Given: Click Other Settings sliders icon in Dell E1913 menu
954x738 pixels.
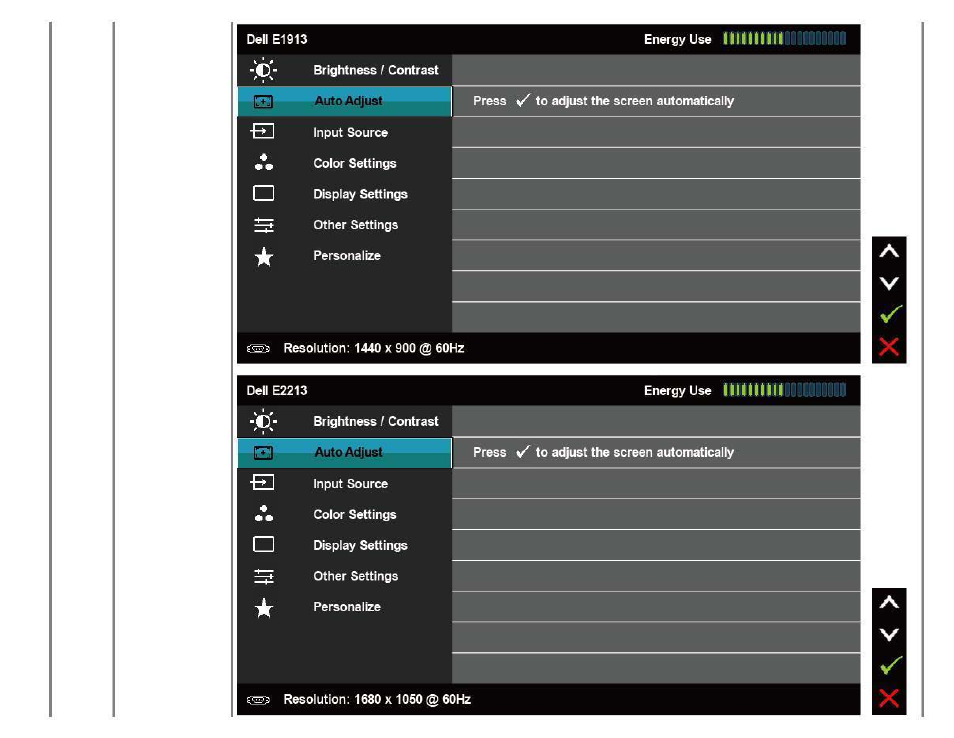Looking at the screenshot, I should [263, 225].
